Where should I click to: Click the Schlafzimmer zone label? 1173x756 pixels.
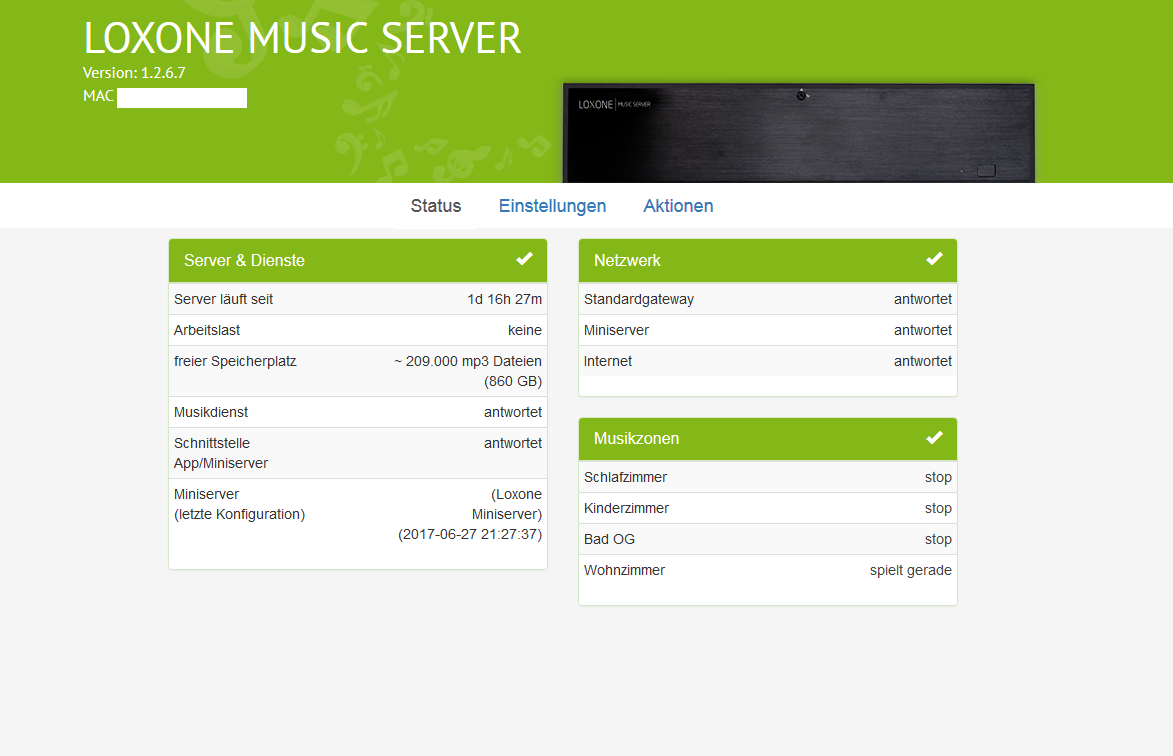[625, 477]
